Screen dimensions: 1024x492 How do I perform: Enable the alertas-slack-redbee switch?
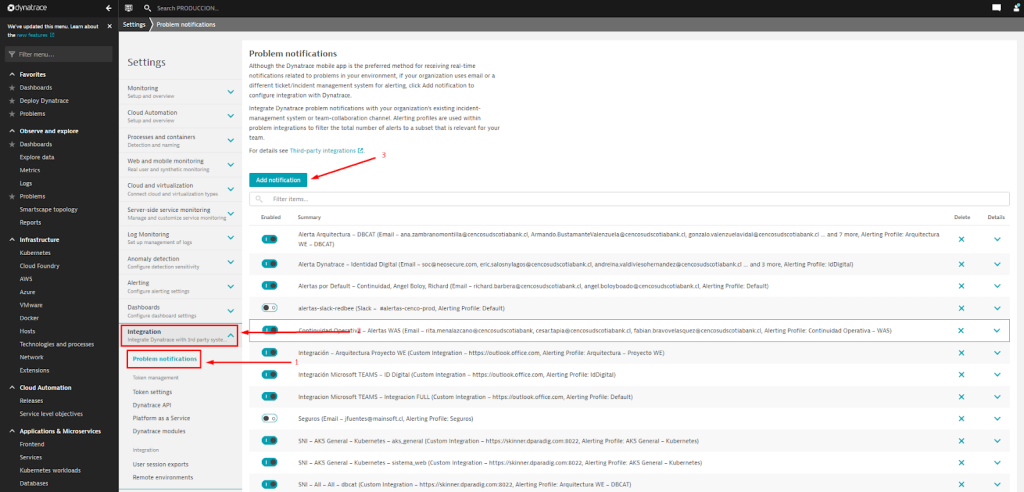click(269, 308)
